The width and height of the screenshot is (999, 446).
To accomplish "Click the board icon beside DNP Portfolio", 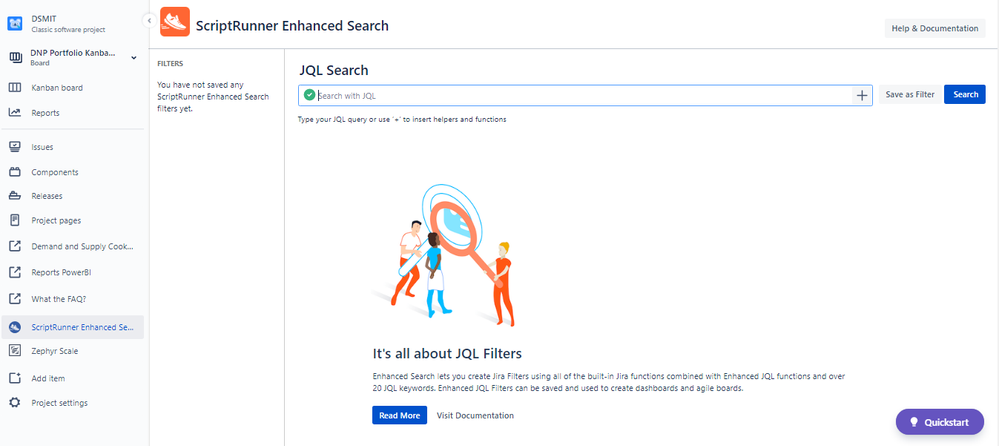I will pos(15,58).
